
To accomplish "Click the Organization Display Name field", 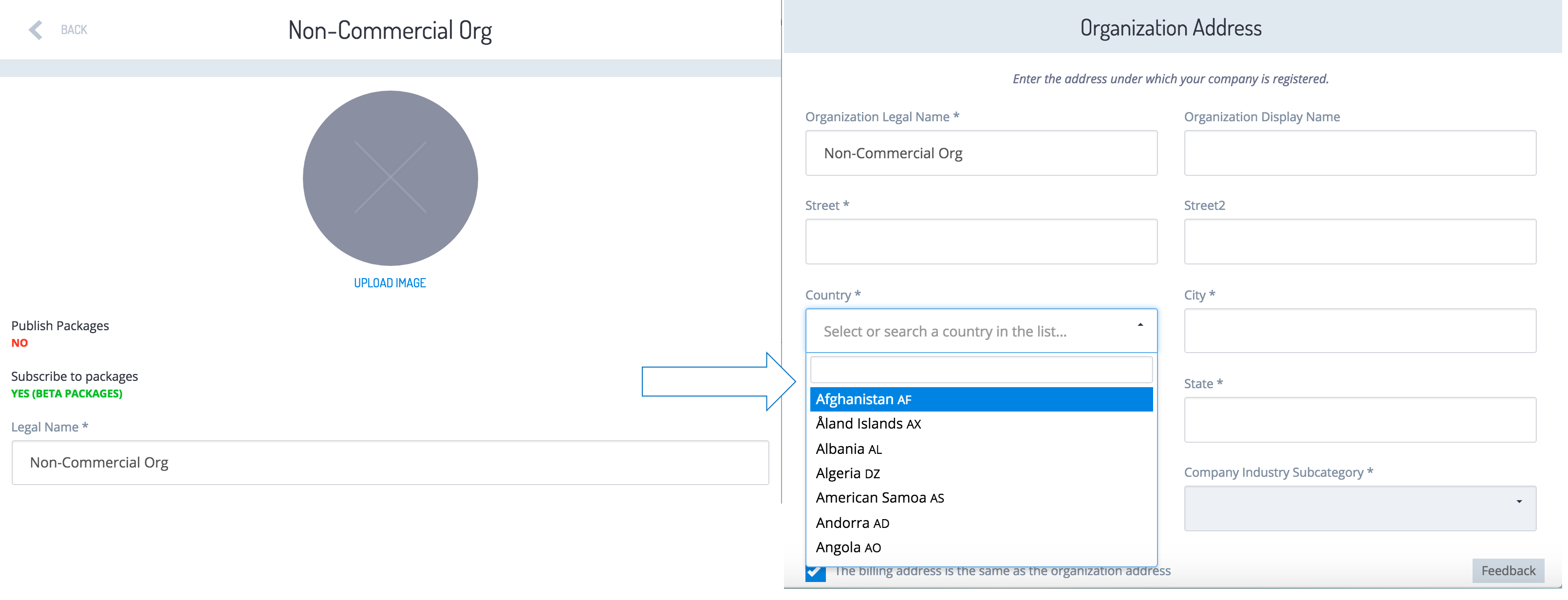I will [1360, 153].
